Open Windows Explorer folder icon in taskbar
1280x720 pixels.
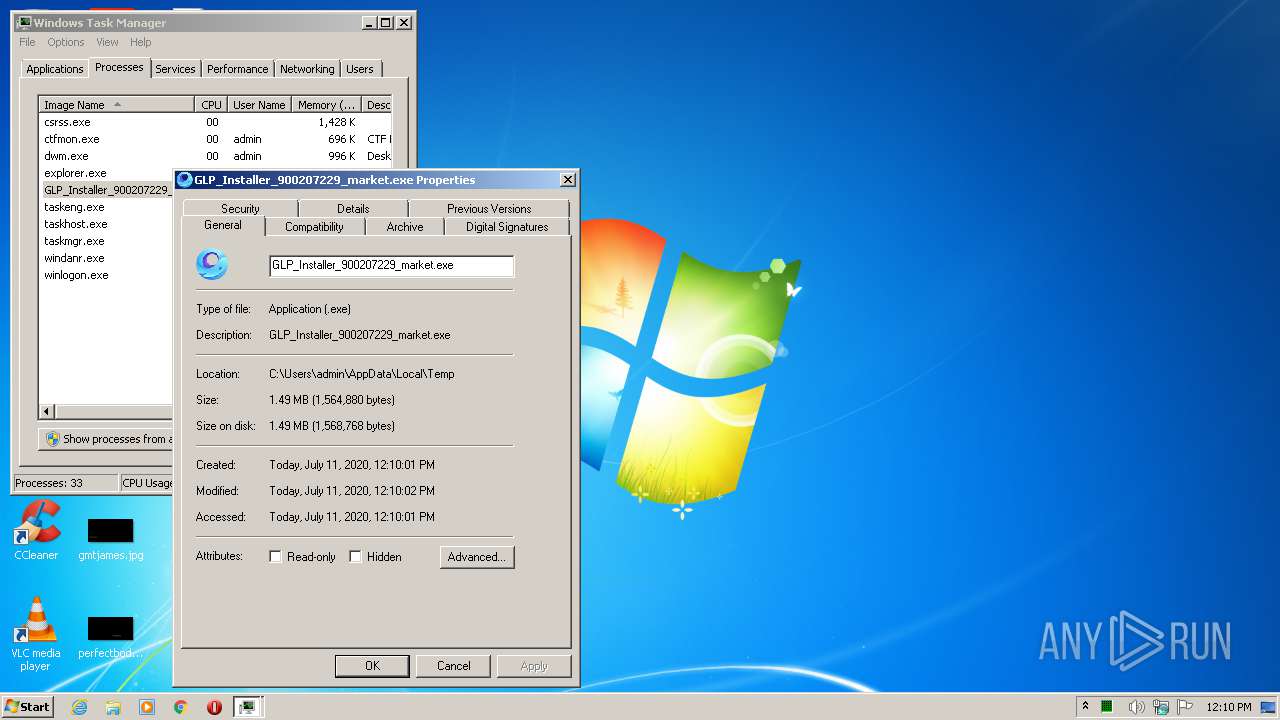[x=113, y=707]
